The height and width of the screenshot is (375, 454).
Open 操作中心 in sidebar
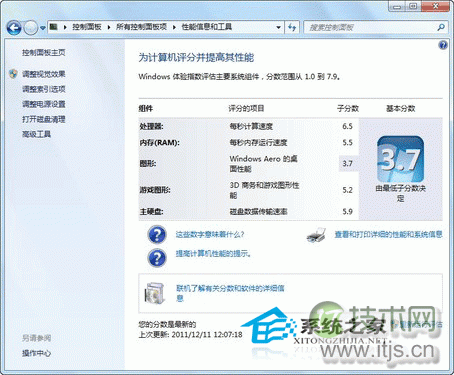point(36,353)
